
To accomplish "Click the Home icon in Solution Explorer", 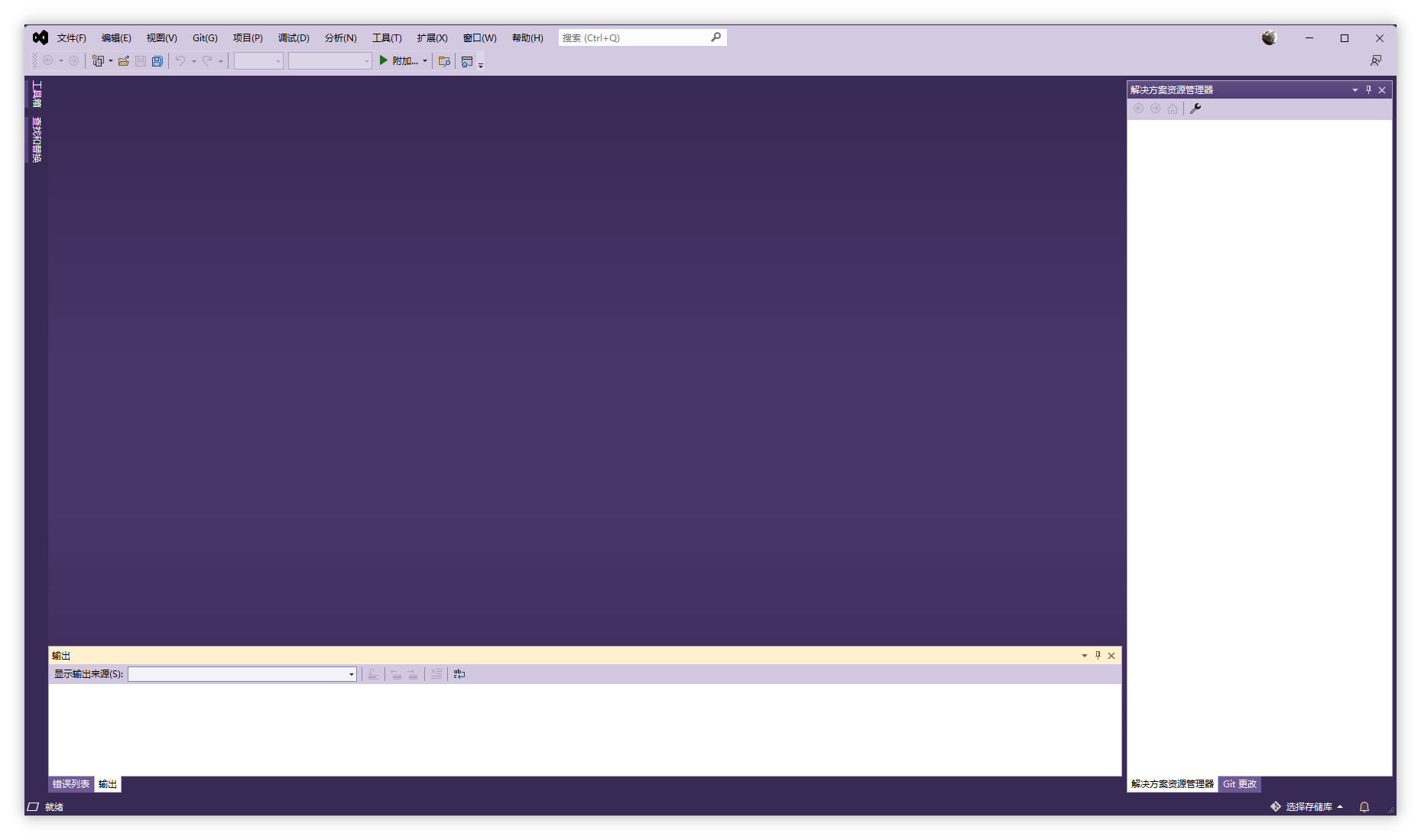I will [x=1173, y=108].
